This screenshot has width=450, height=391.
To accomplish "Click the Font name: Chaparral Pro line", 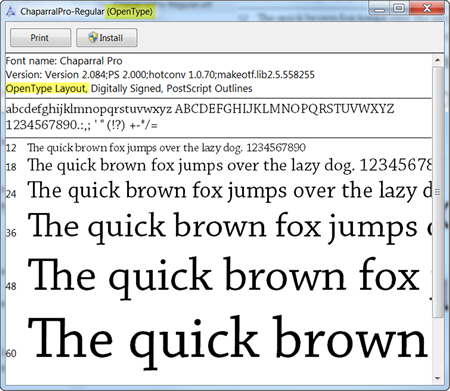I will coord(64,61).
